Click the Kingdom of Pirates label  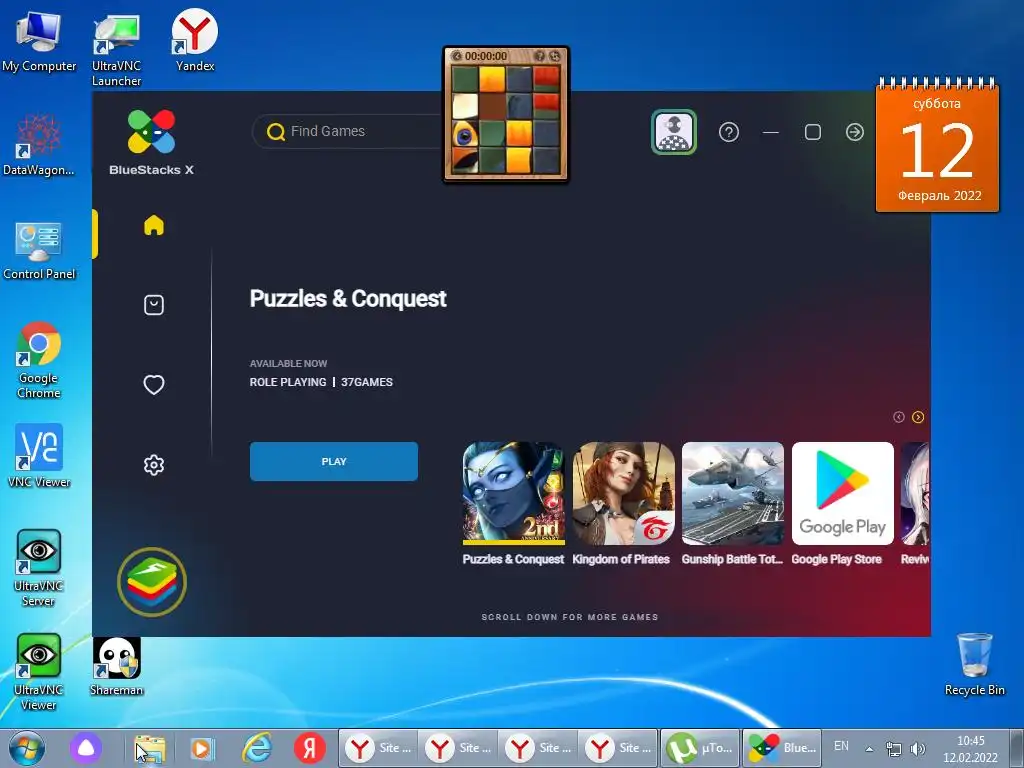point(621,559)
